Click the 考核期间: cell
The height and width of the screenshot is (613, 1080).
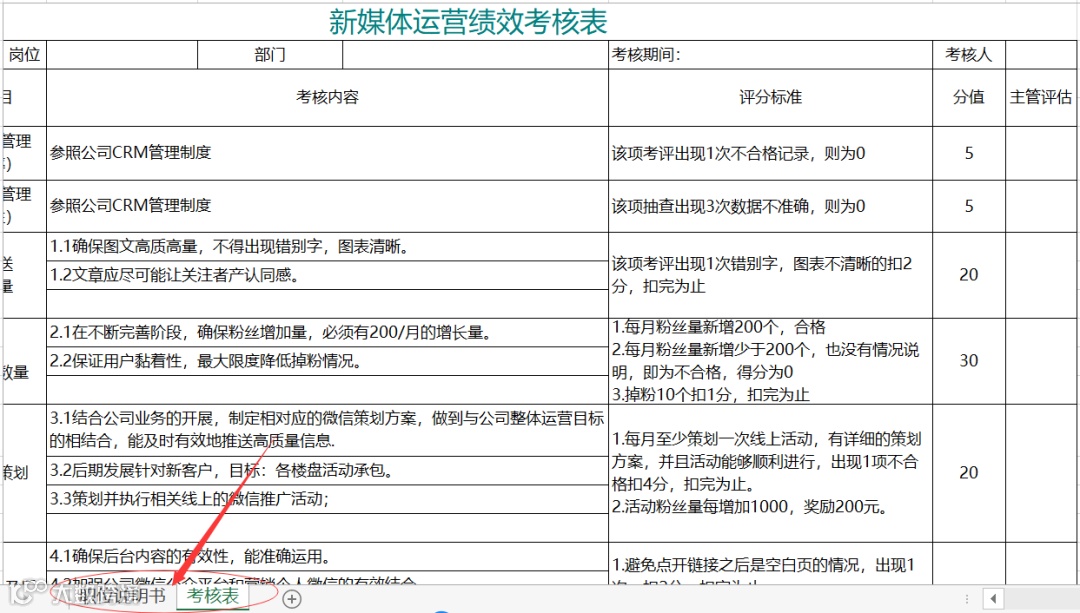(770, 55)
